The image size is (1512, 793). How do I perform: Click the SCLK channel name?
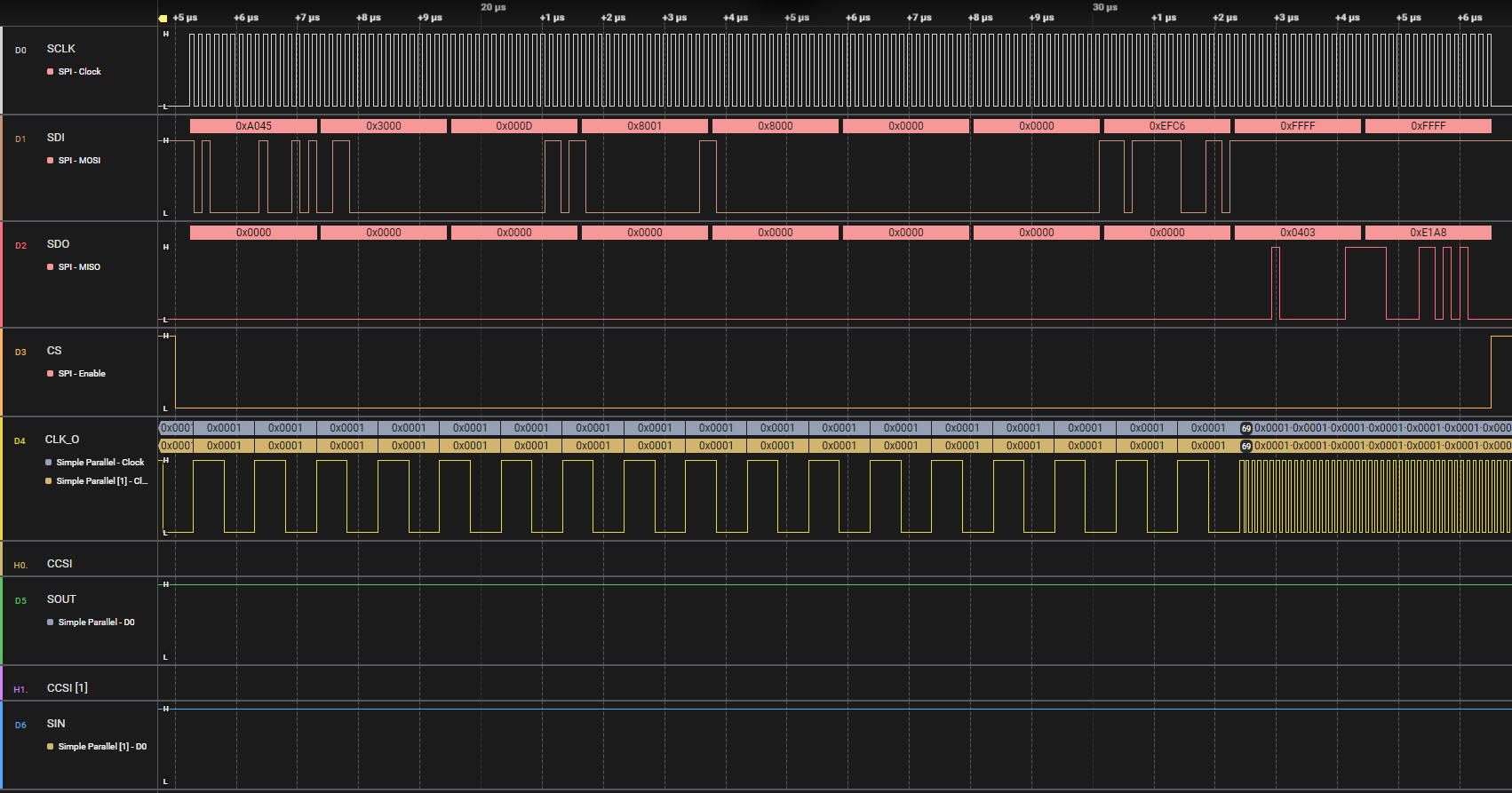61,49
